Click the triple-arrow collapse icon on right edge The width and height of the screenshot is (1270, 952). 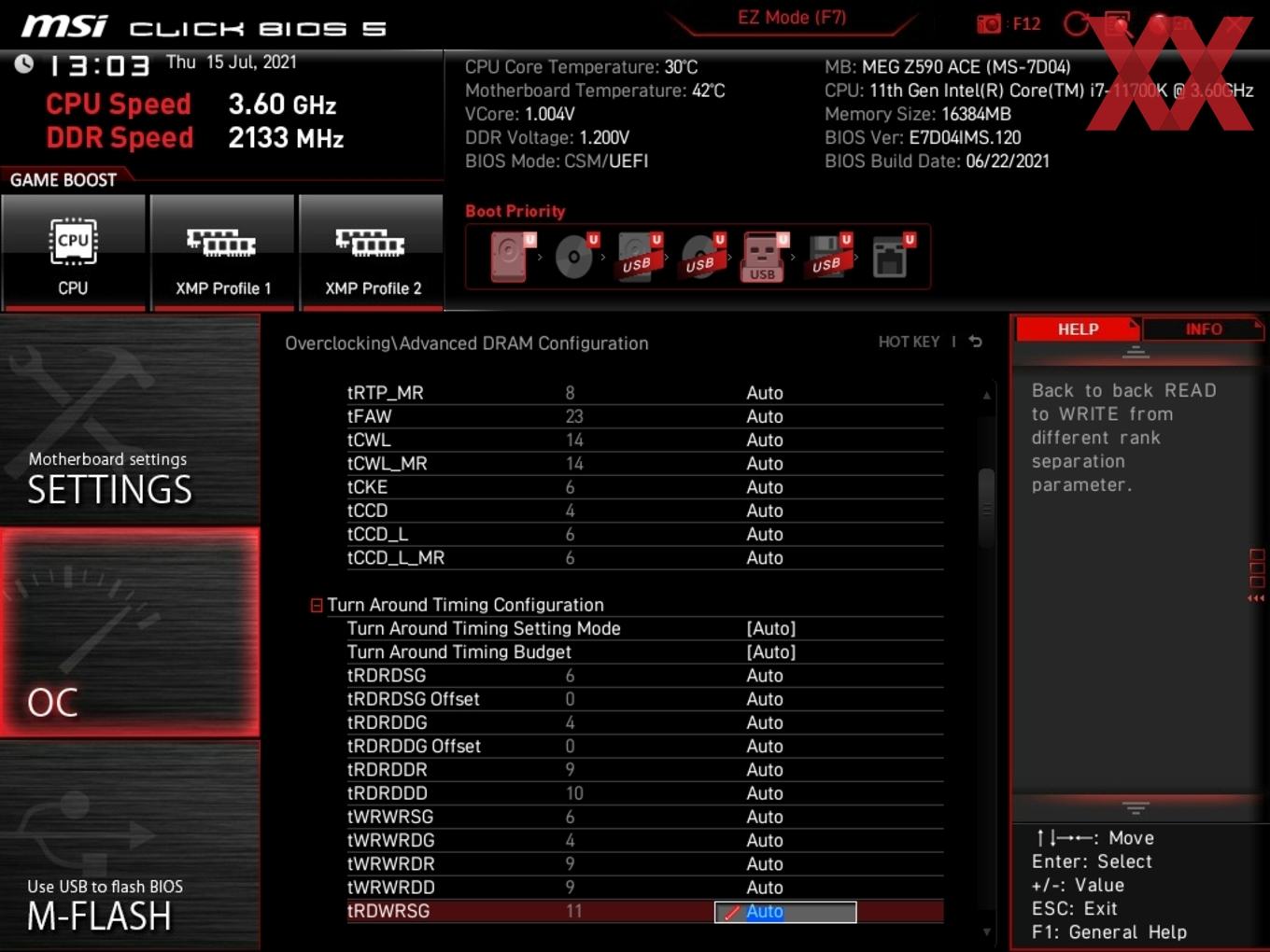tap(1256, 598)
